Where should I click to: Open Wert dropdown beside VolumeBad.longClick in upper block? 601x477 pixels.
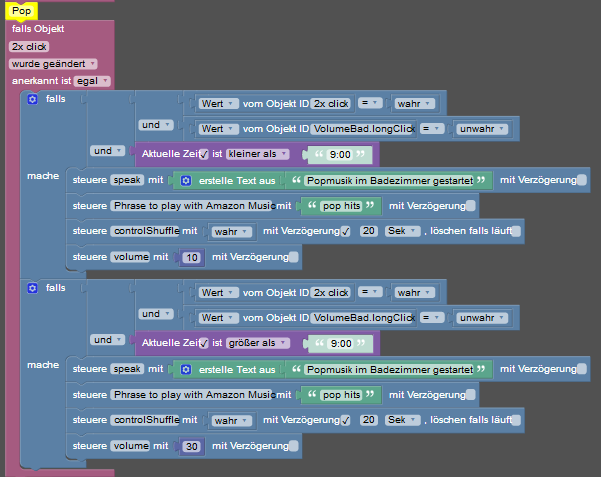[x=218, y=129]
